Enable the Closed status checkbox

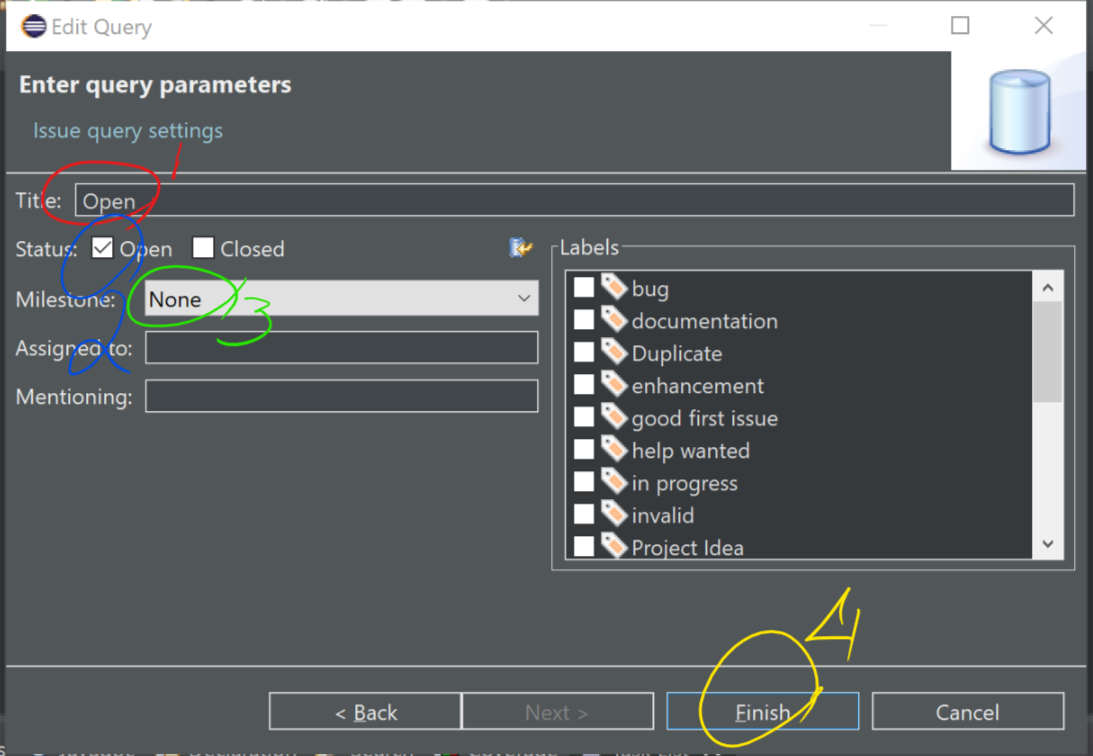[204, 247]
